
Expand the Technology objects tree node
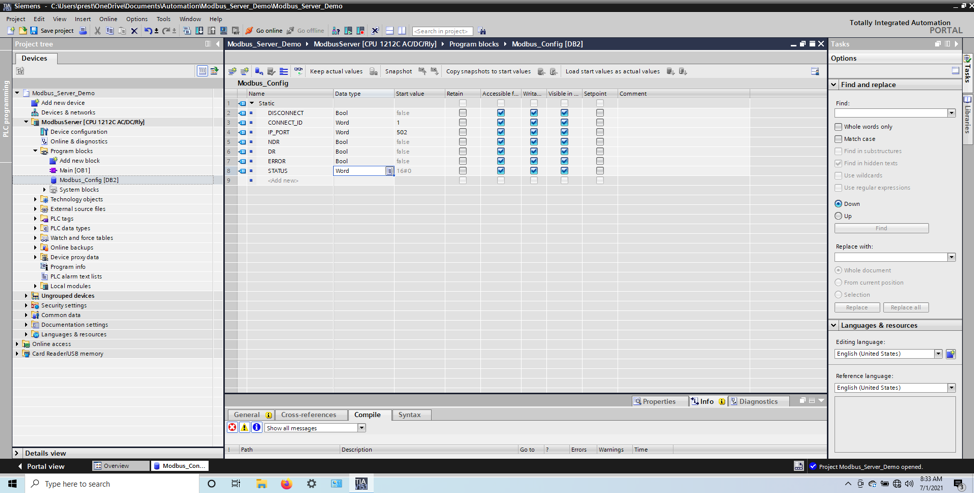click(35, 199)
